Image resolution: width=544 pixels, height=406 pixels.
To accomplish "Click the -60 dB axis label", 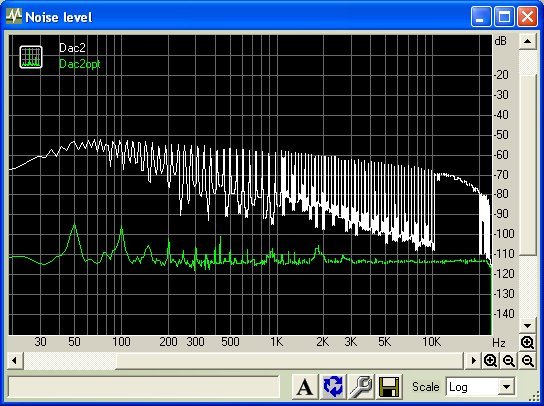I will pos(502,155).
